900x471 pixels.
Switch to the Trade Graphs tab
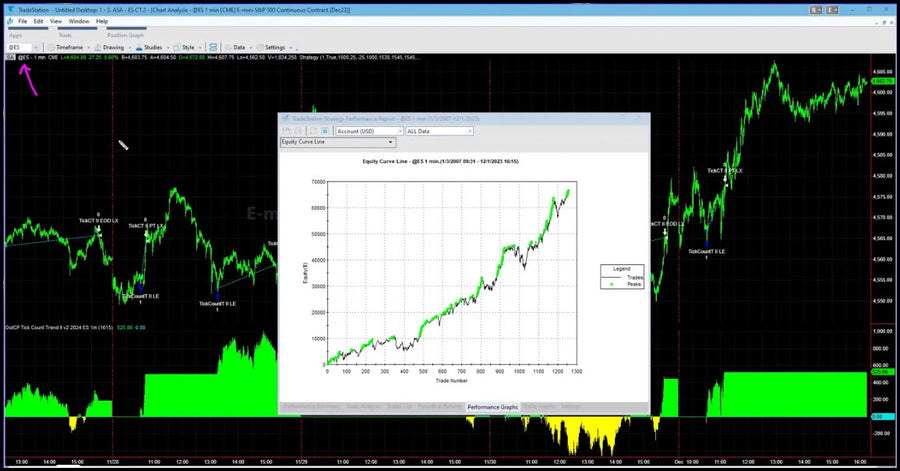coord(540,407)
